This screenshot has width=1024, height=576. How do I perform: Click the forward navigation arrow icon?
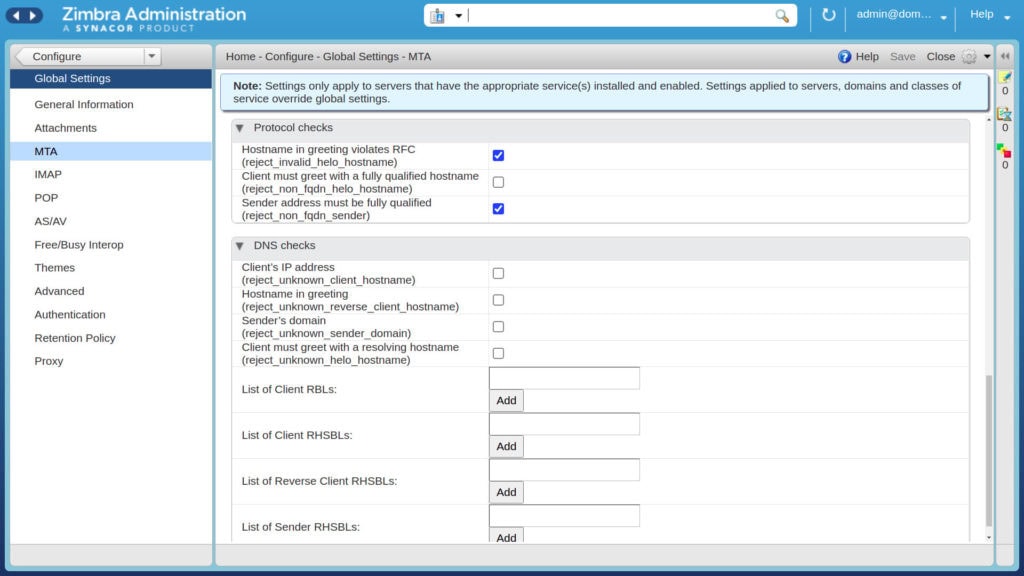(33, 15)
